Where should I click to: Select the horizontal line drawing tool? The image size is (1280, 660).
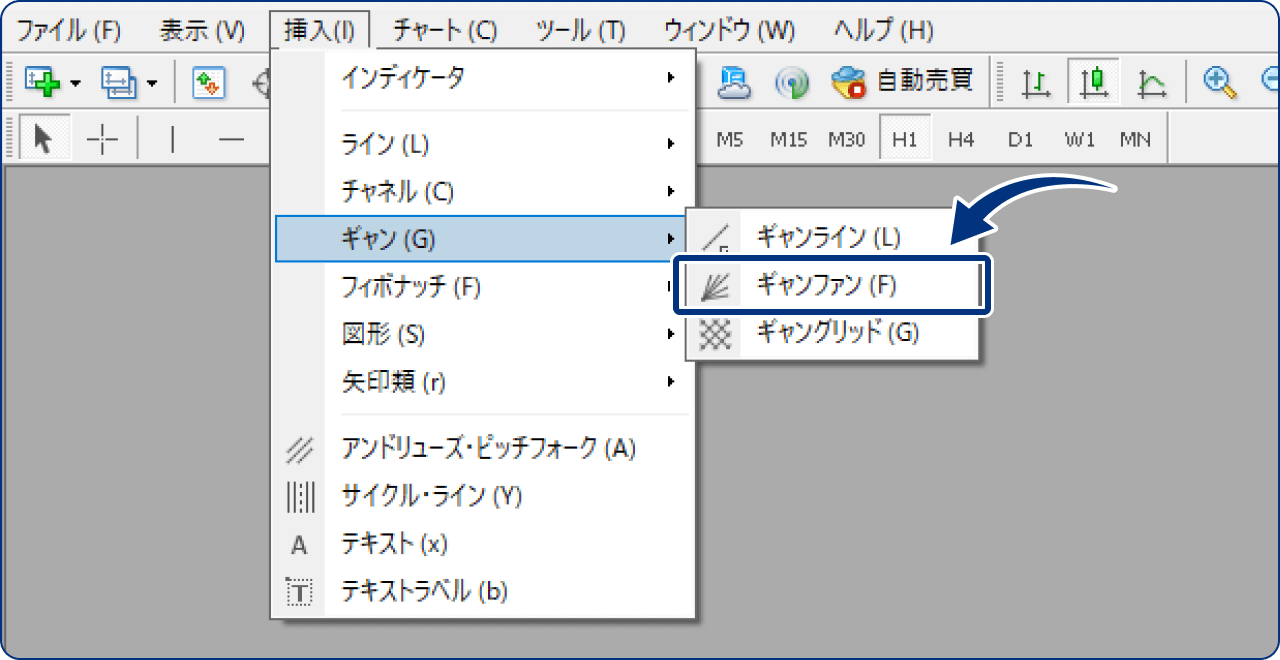click(232, 138)
